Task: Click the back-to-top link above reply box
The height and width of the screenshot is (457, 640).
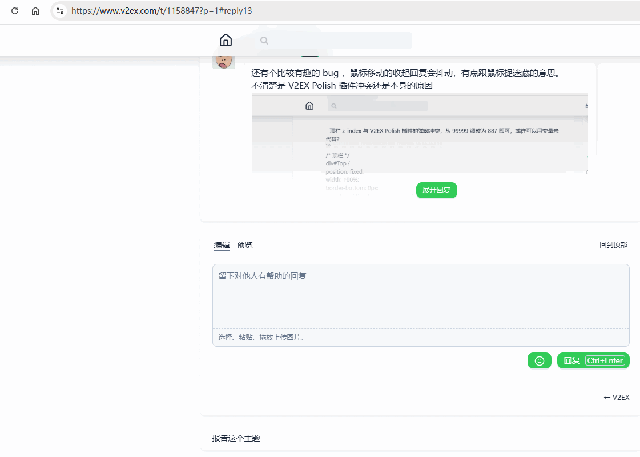Action: pyautogui.click(x=613, y=245)
